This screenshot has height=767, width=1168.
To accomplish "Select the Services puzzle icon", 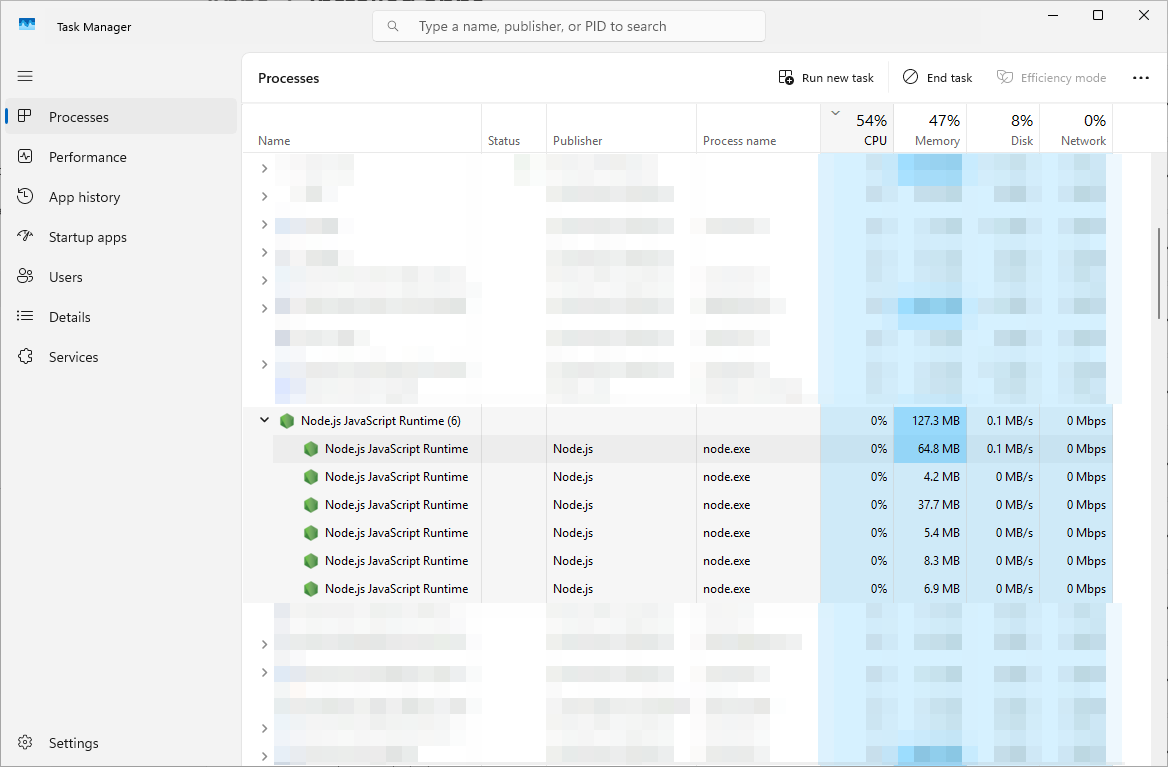I will pyautogui.click(x=26, y=357).
